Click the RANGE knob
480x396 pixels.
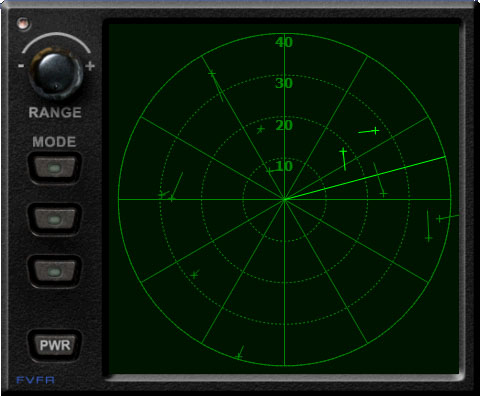tap(56, 73)
